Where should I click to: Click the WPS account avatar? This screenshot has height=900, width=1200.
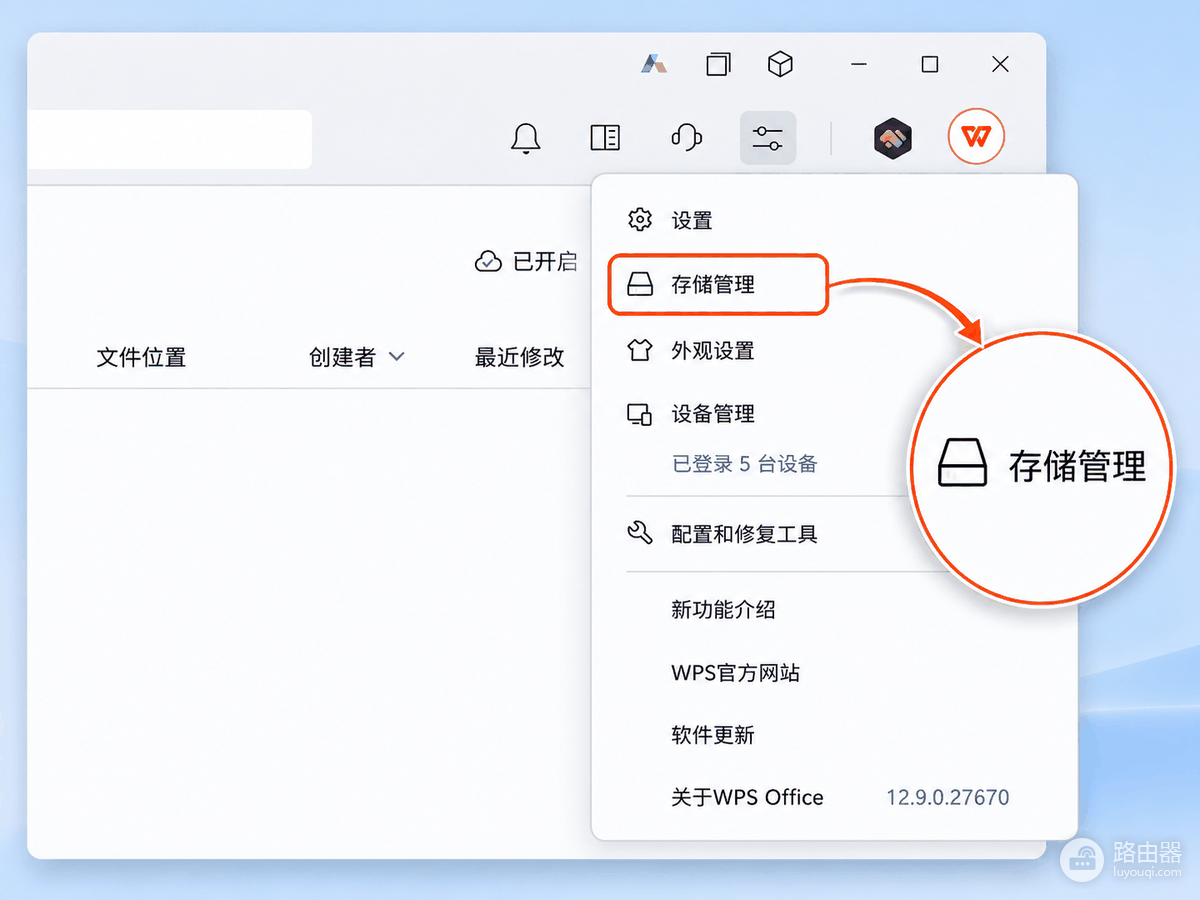976,137
